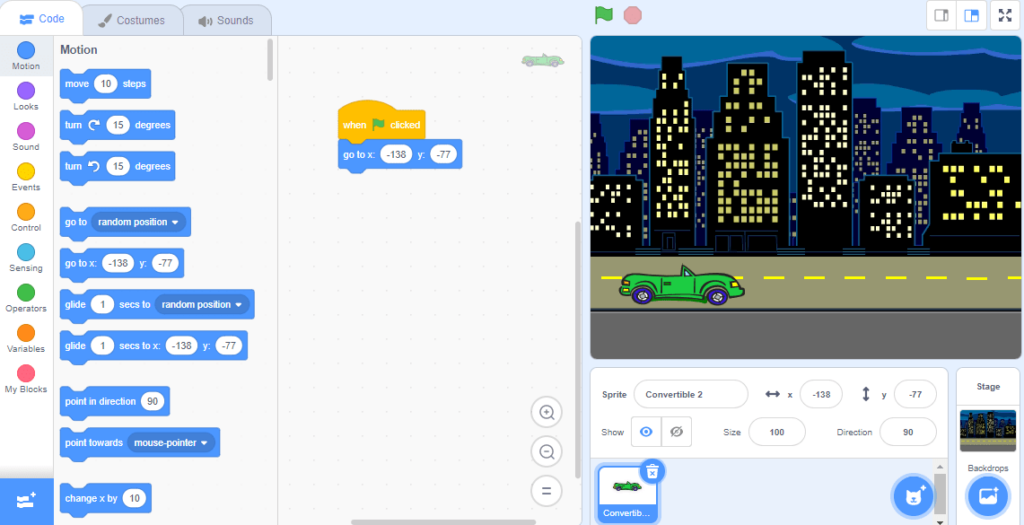Open the Choose a Sprite cat button
The width and height of the screenshot is (1024, 525).
(x=912, y=495)
